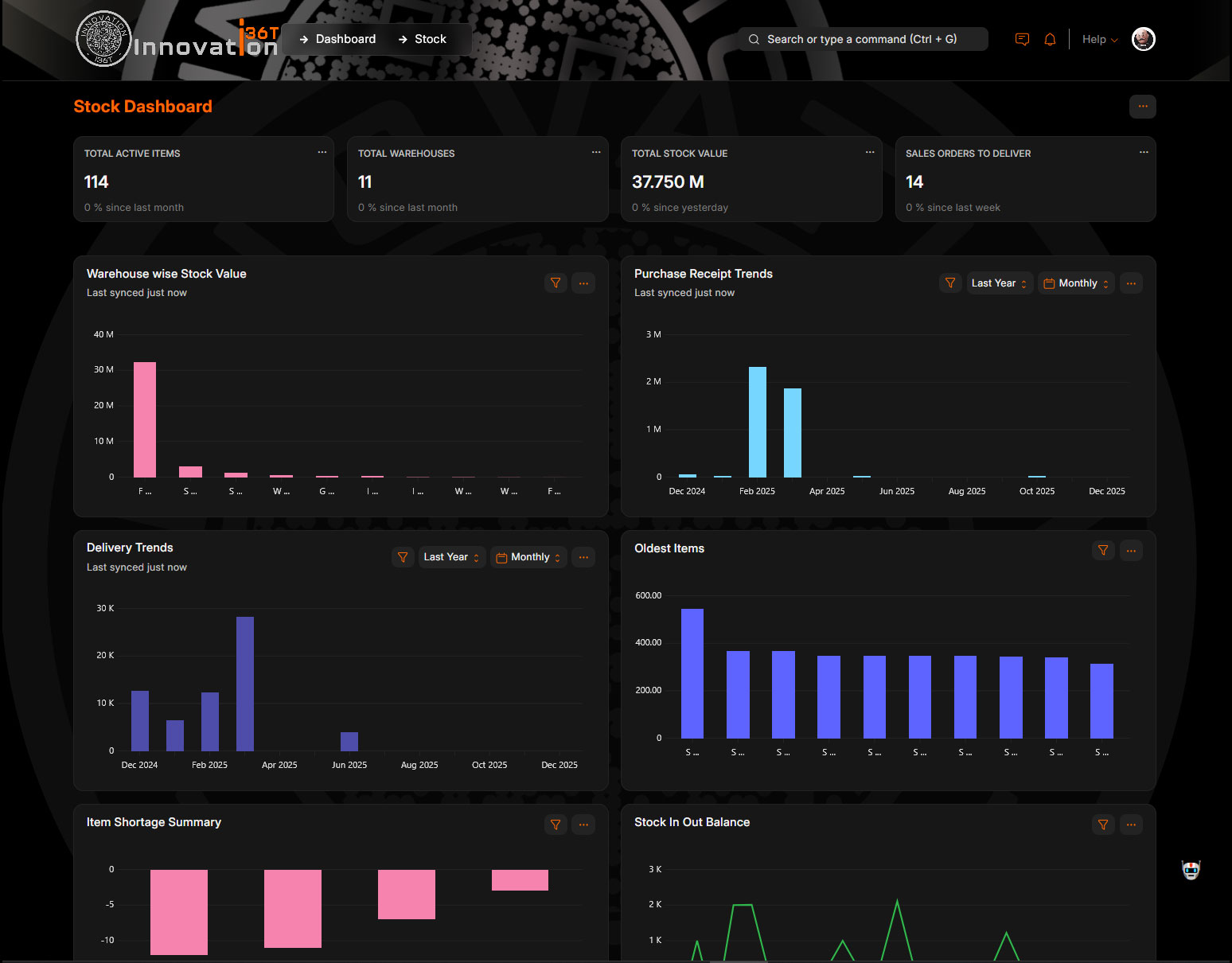Open filter on Purchase Receipt Trends chart

[949, 283]
